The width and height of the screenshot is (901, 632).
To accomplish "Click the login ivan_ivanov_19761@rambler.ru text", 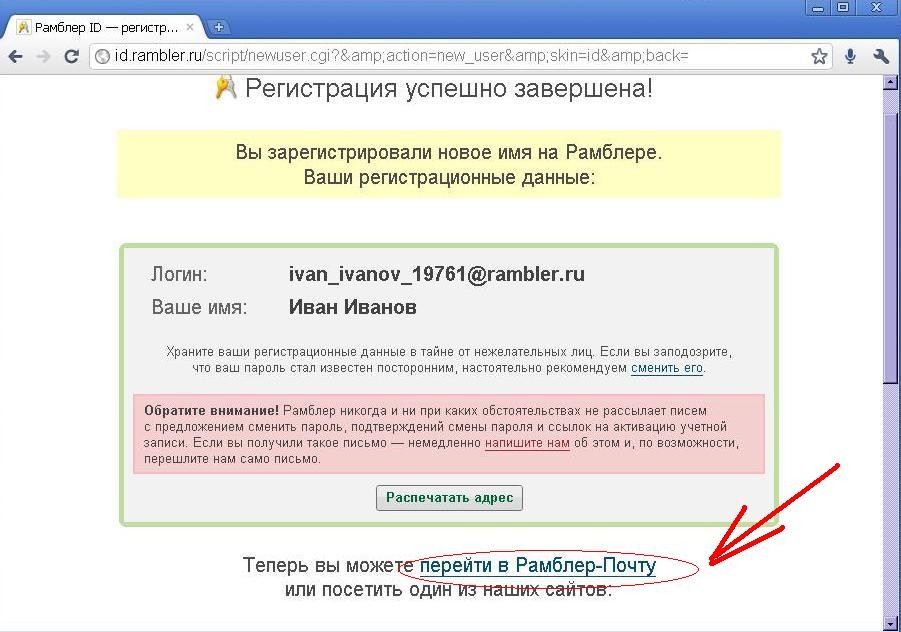I will click(x=437, y=274).
